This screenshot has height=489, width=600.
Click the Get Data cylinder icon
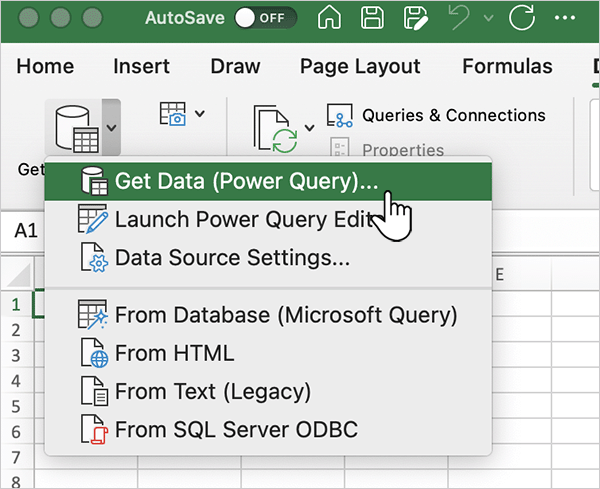(x=74, y=127)
